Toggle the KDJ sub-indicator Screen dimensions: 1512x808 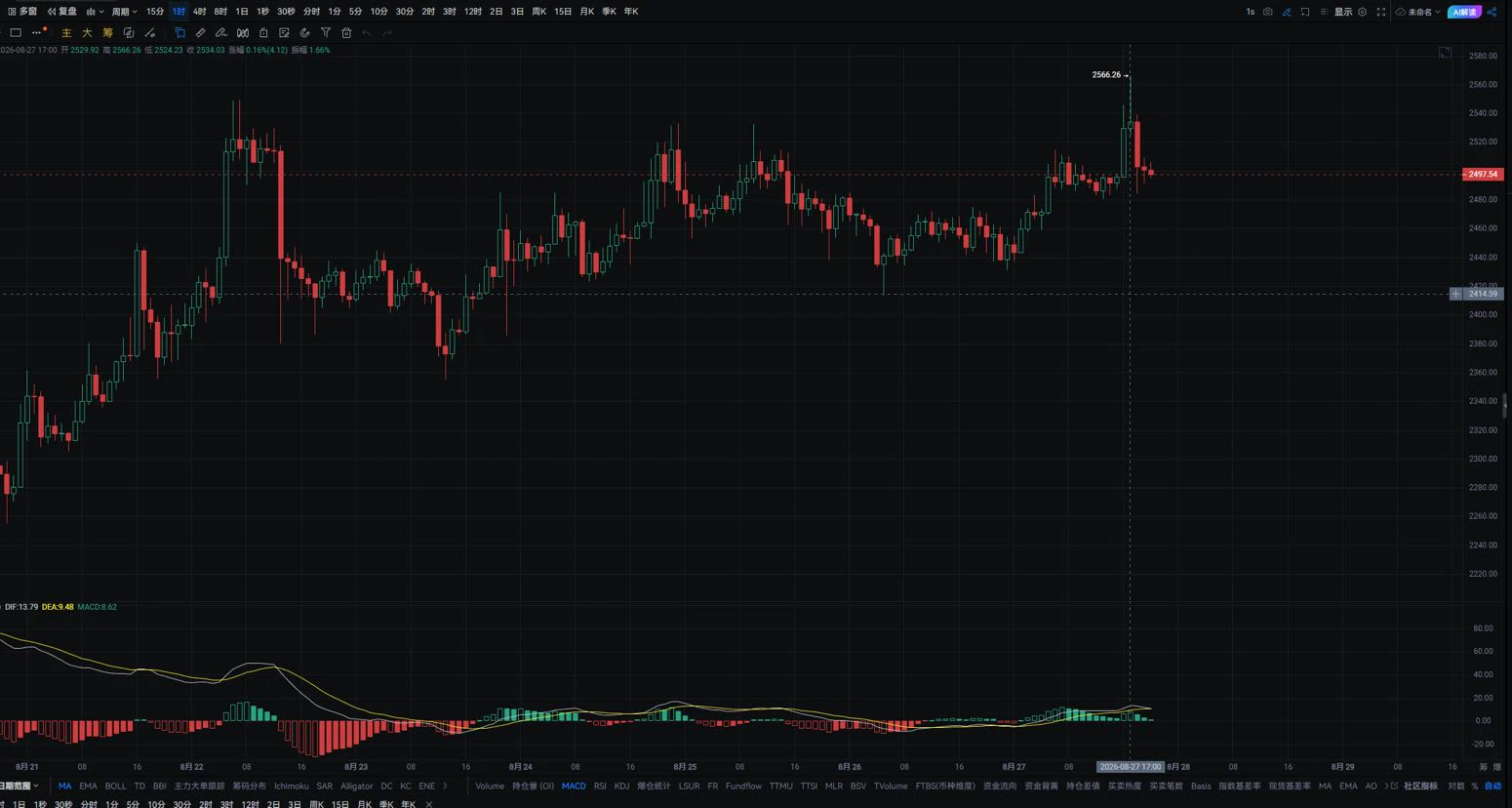click(x=621, y=786)
